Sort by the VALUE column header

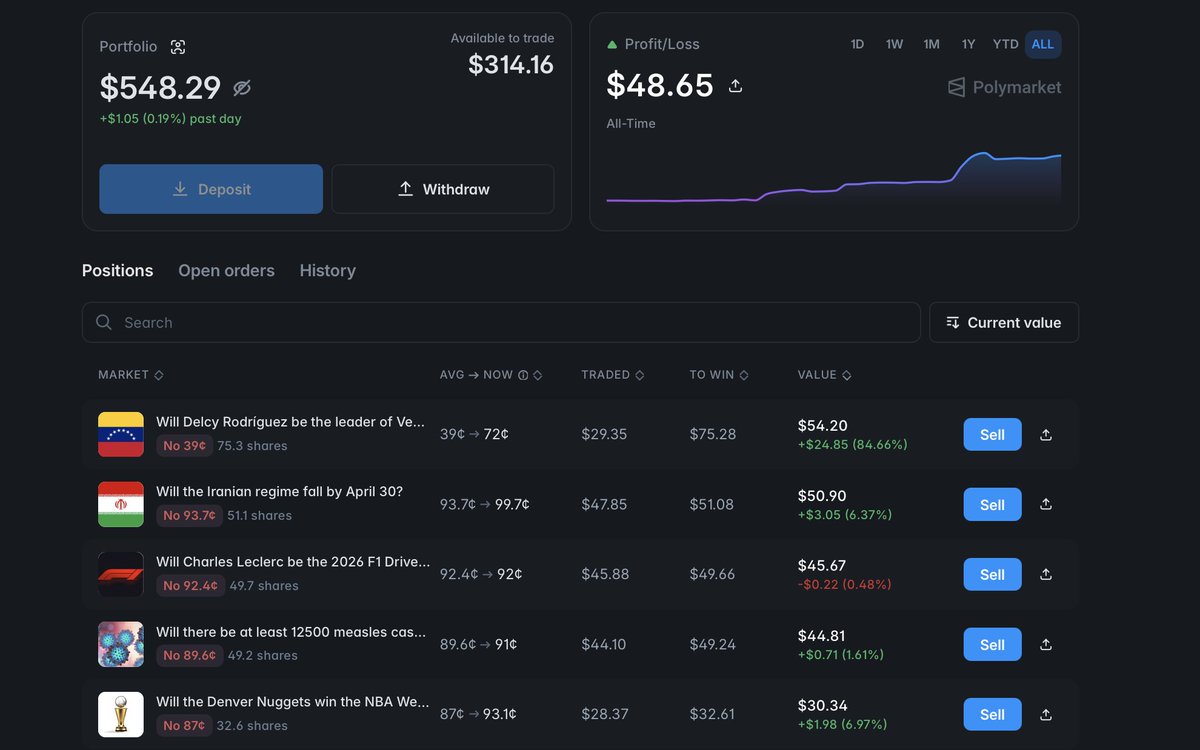[825, 375]
